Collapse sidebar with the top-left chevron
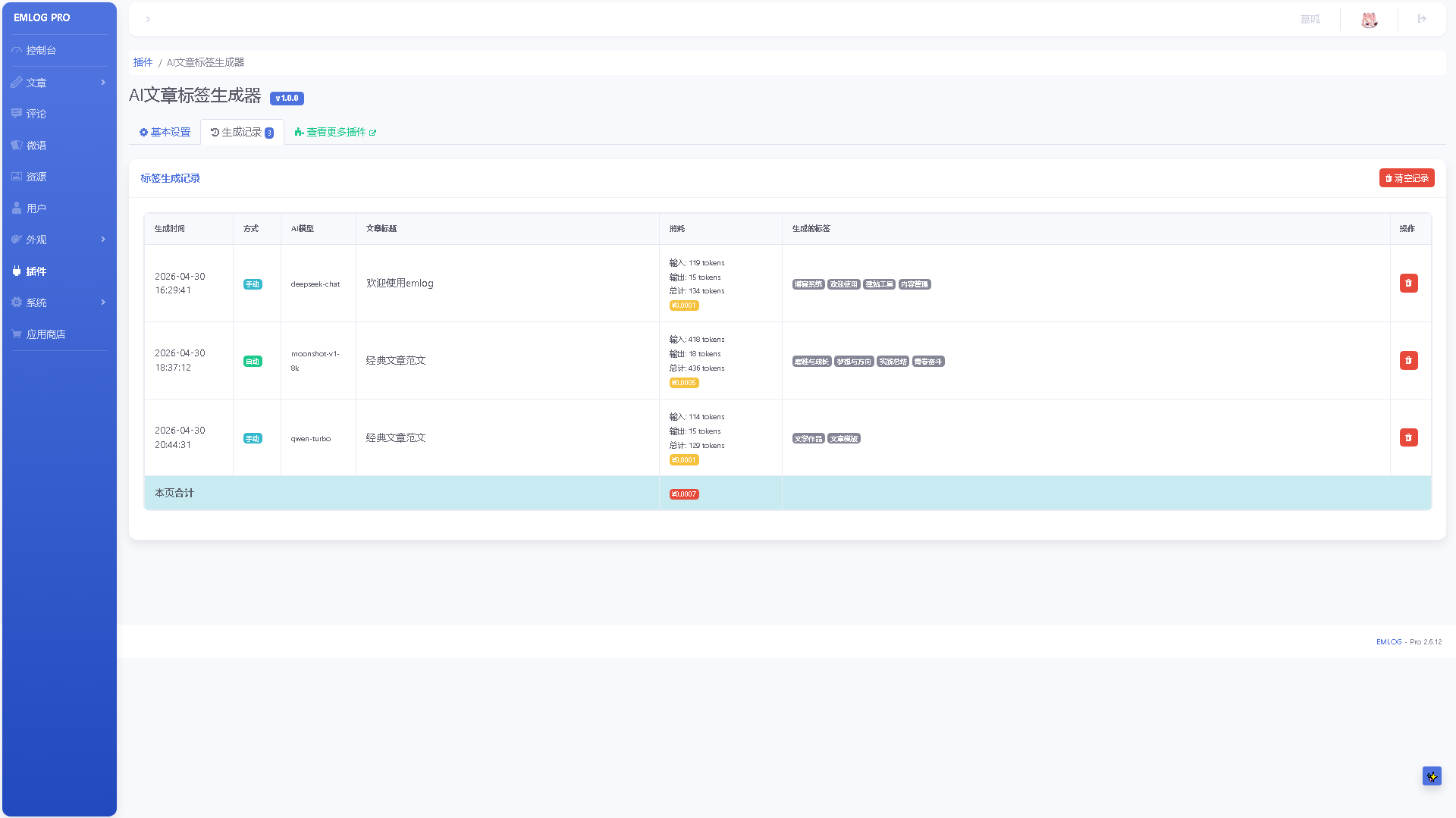The height and width of the screenshot is (818, 1456). click(x=148, y=20)
